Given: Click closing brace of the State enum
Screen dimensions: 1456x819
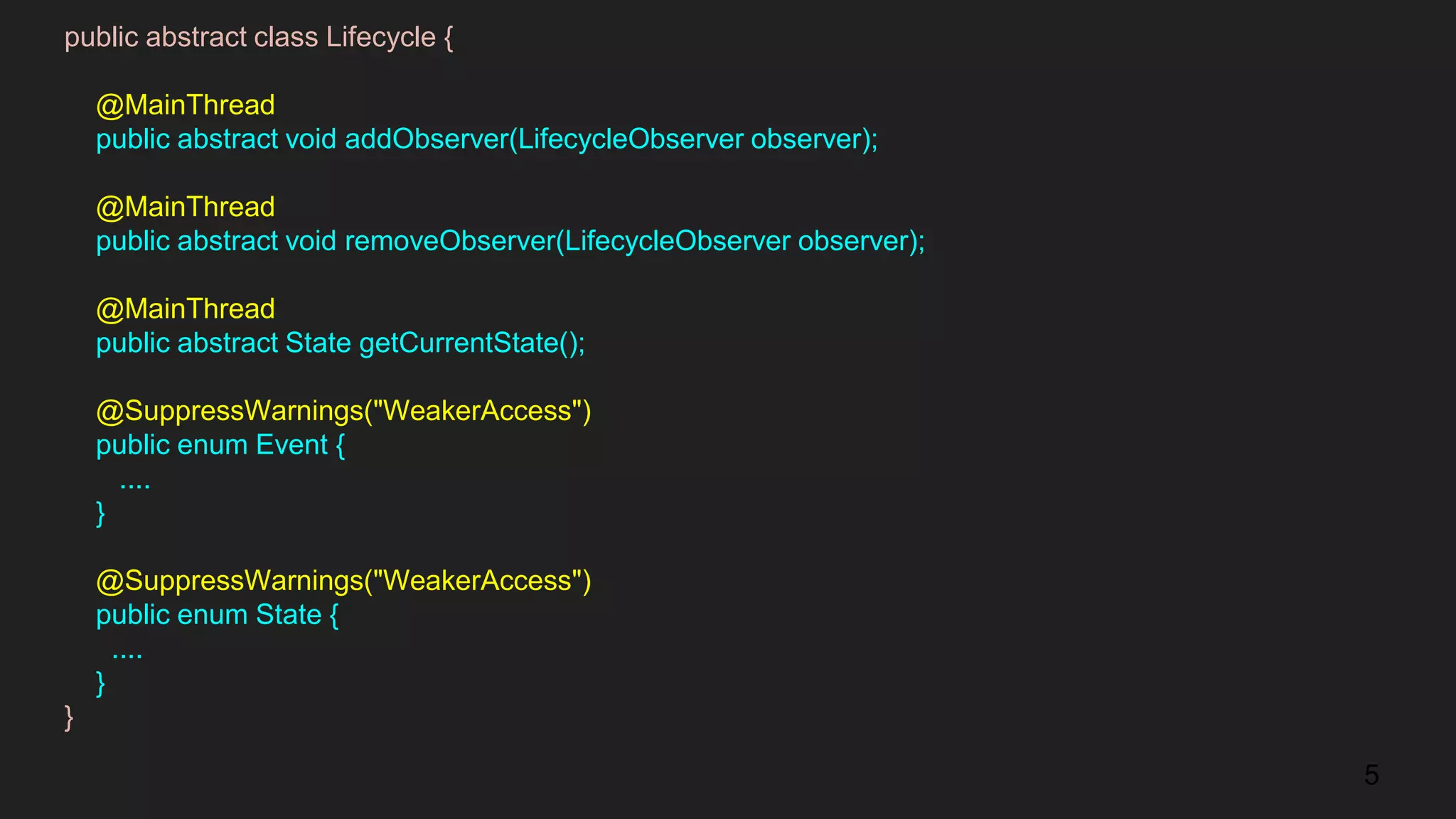Looking at the screenshot, I should [x=100, y=684].
